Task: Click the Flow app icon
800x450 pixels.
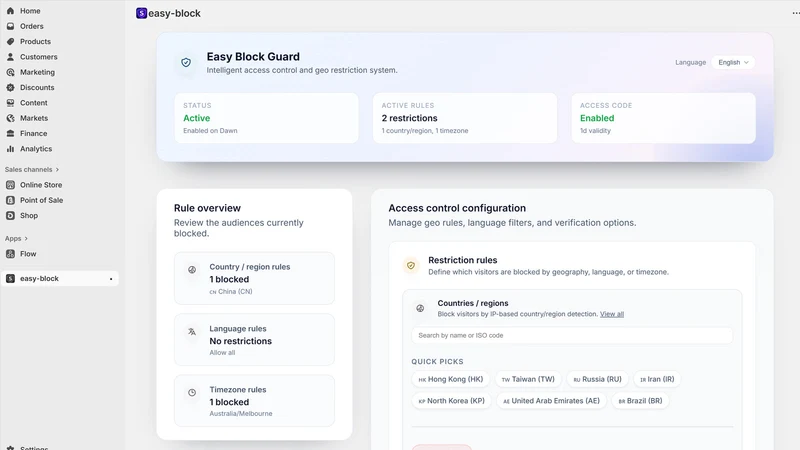Action: pyautogui.click(x=10, y=254)
